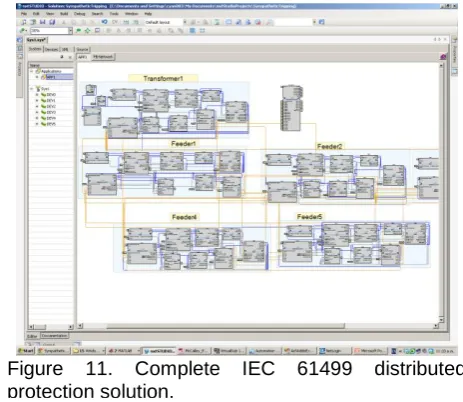Viewport: 463px width, 402px height.
Task: Click the Undo arrow icon in the toolbar
Action: tap(104, 22)
